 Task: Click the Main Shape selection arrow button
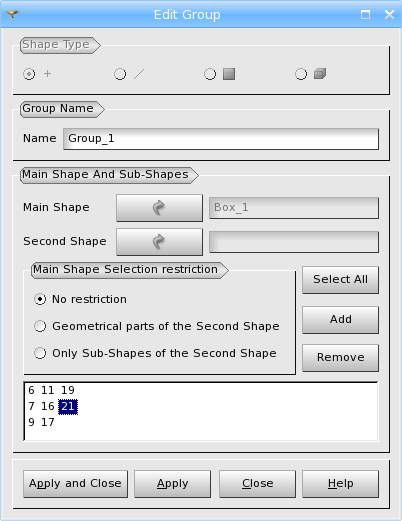point(159,208)
